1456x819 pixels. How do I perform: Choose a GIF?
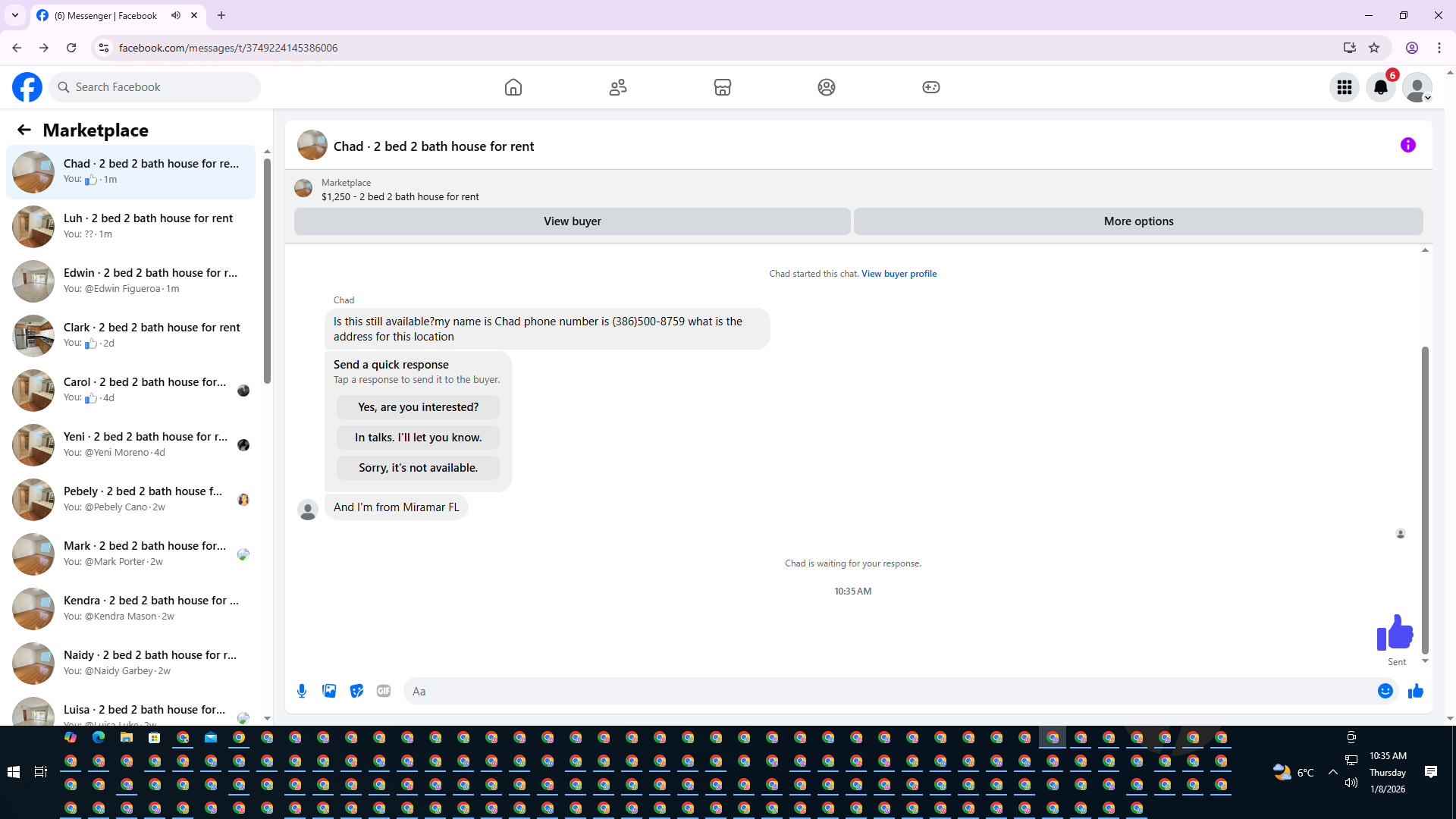384,691
